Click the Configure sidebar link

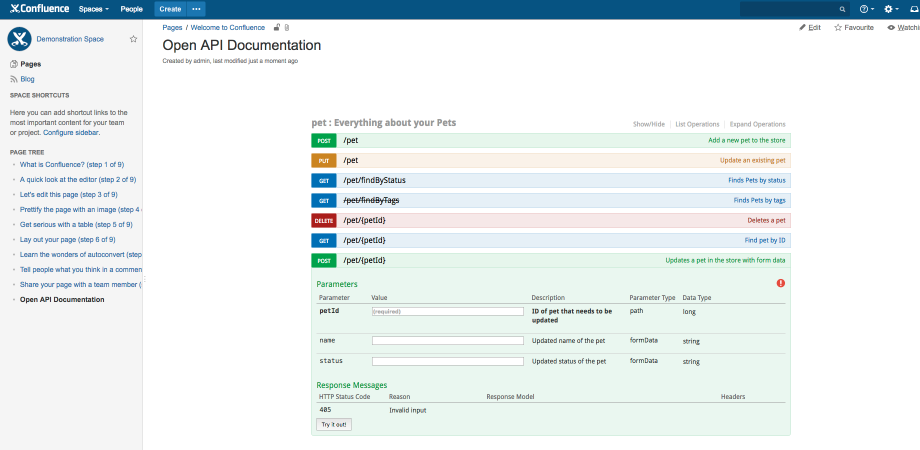(x=71, y=133)
